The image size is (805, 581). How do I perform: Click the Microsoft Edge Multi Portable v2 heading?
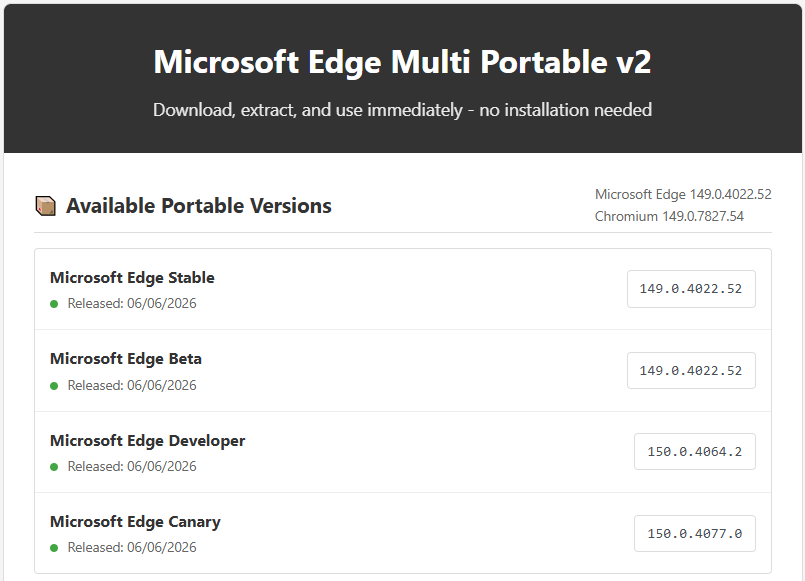402,62
